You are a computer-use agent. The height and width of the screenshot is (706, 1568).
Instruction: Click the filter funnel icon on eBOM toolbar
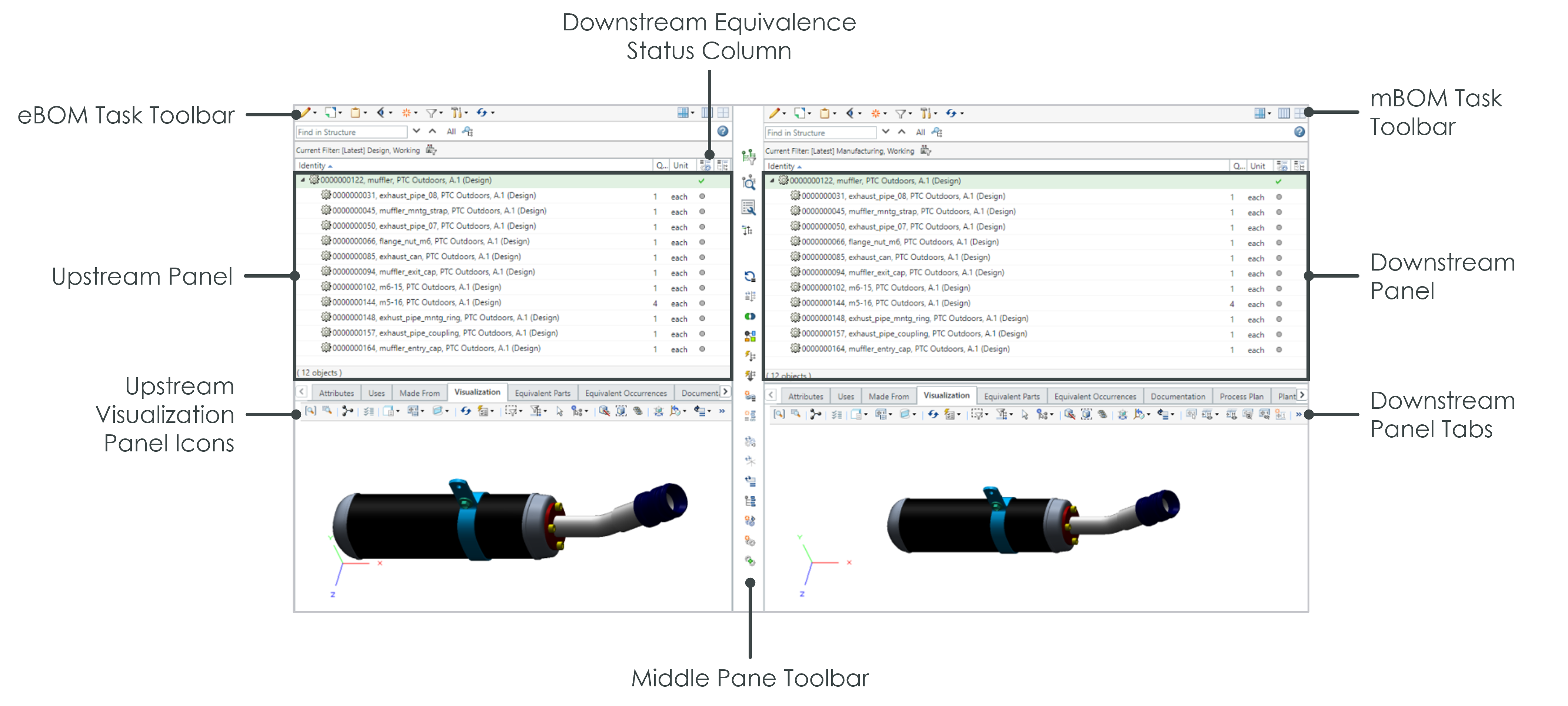[x=432, y=113]
